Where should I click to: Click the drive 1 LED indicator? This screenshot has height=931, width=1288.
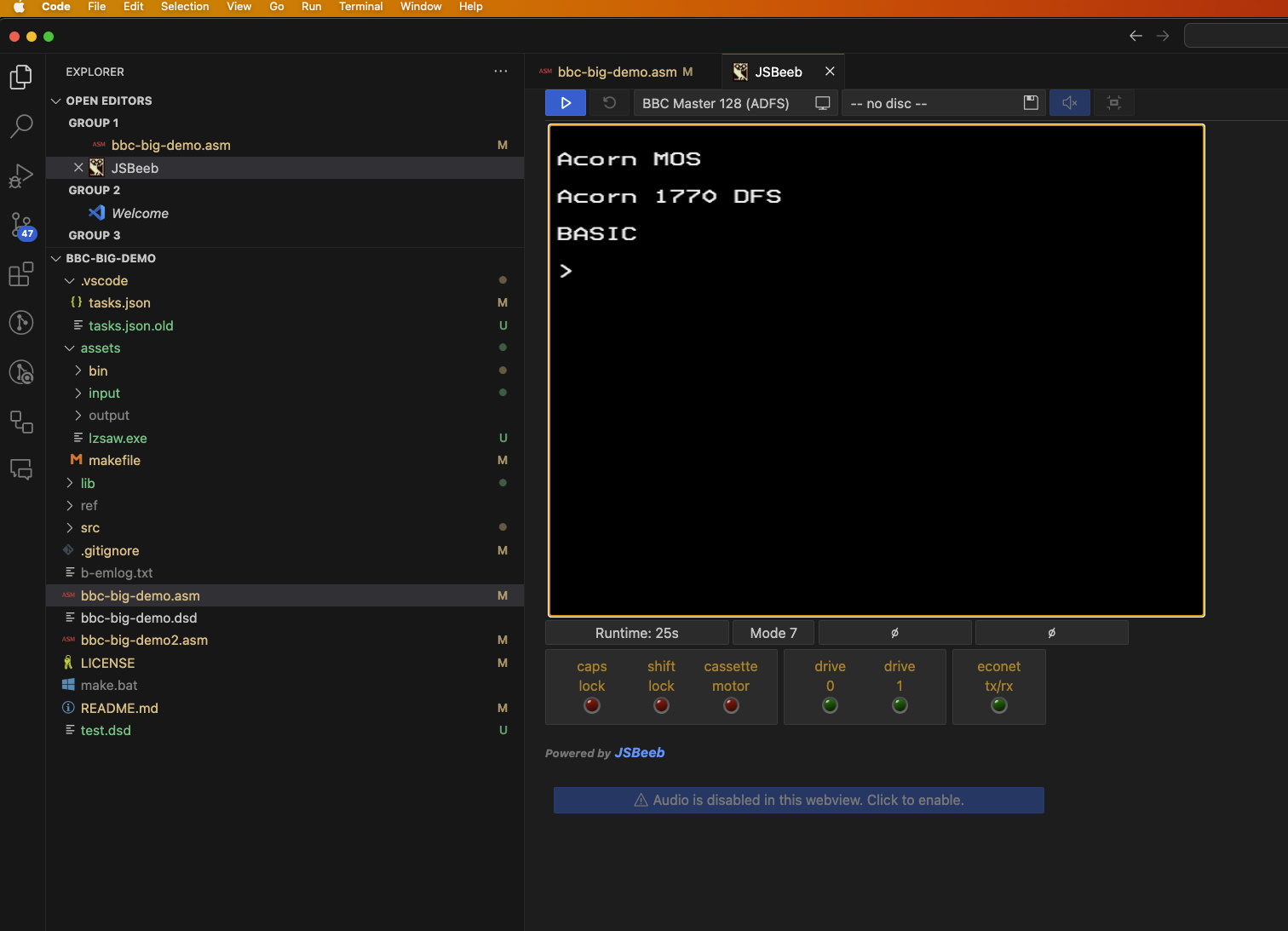900,705
